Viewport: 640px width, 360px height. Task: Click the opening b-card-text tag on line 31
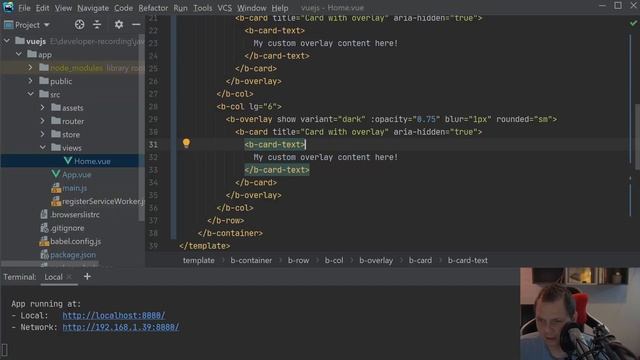tap(274, 144)
